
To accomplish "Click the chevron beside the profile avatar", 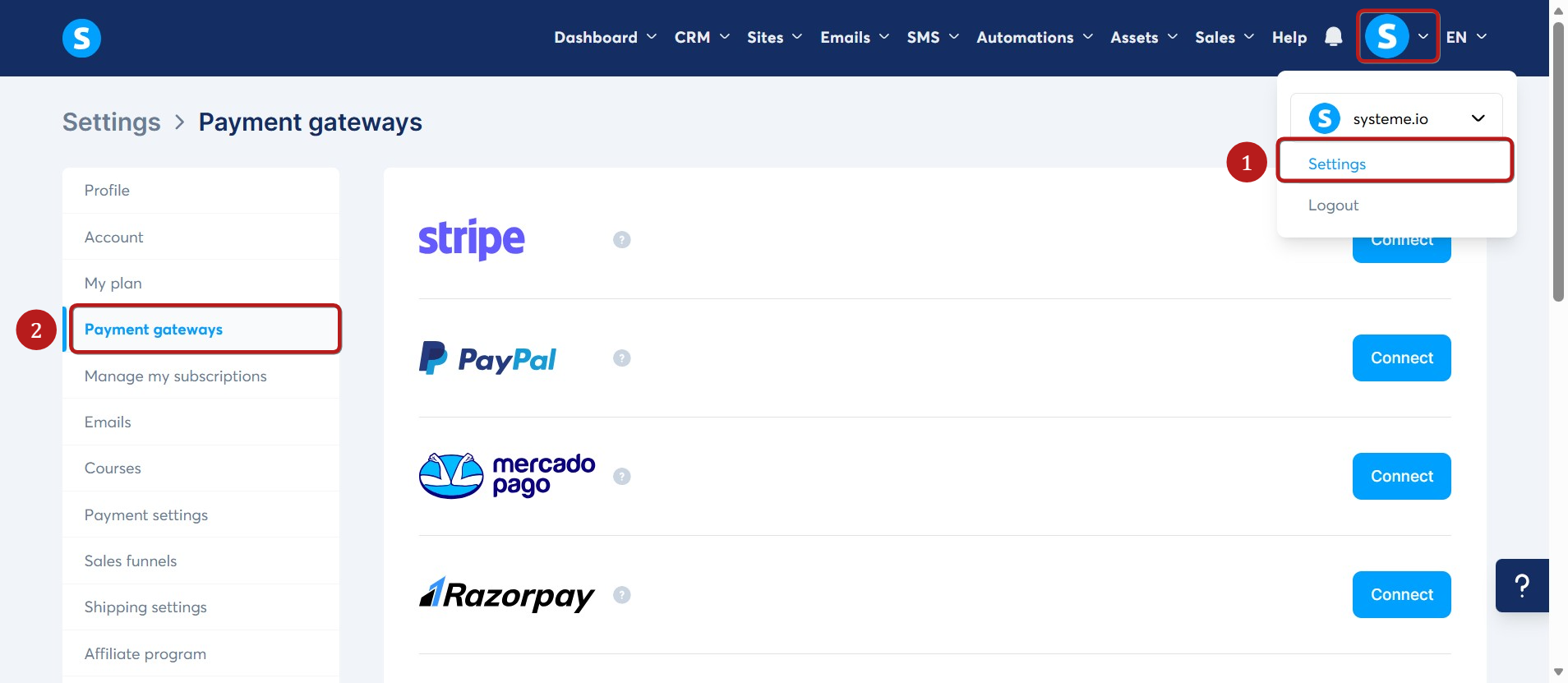I will pos(1423,37).
